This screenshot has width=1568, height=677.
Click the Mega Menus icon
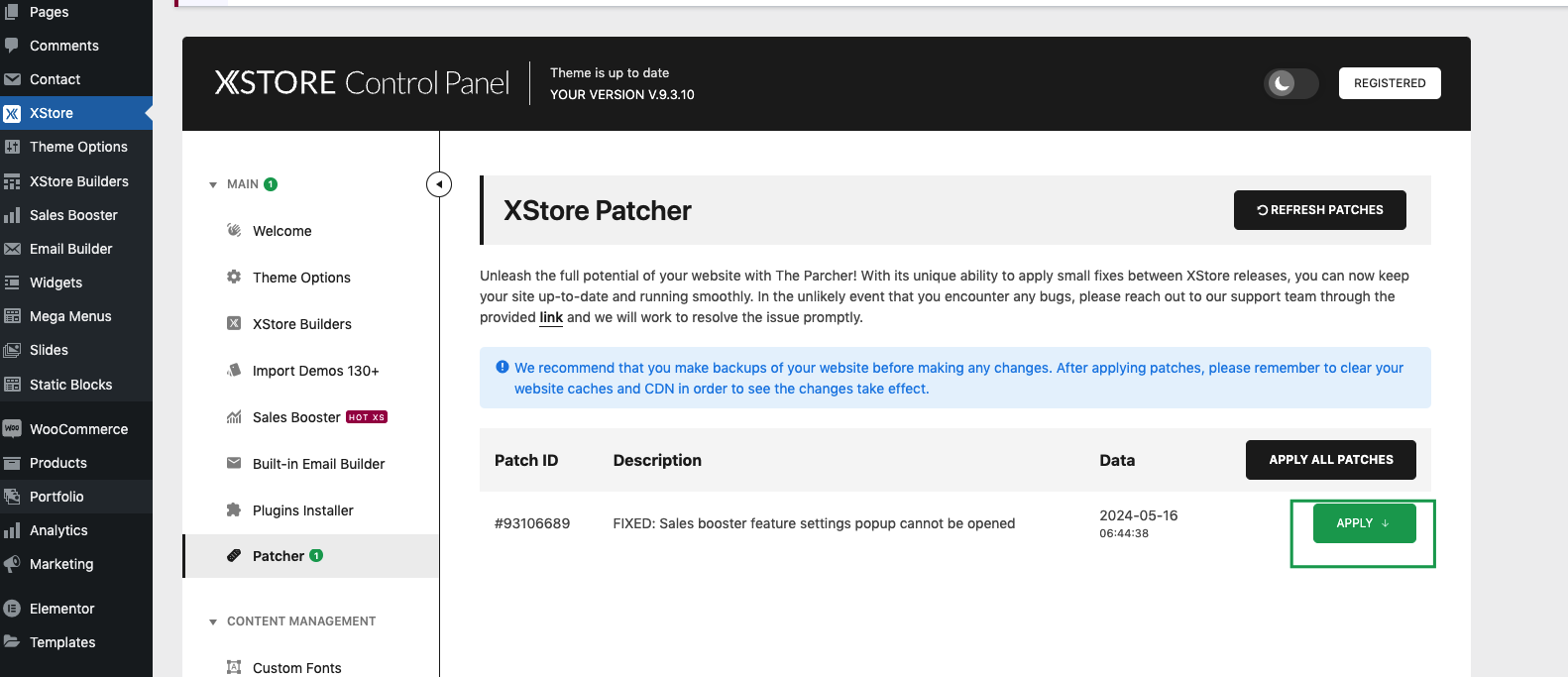coord(12,316)
